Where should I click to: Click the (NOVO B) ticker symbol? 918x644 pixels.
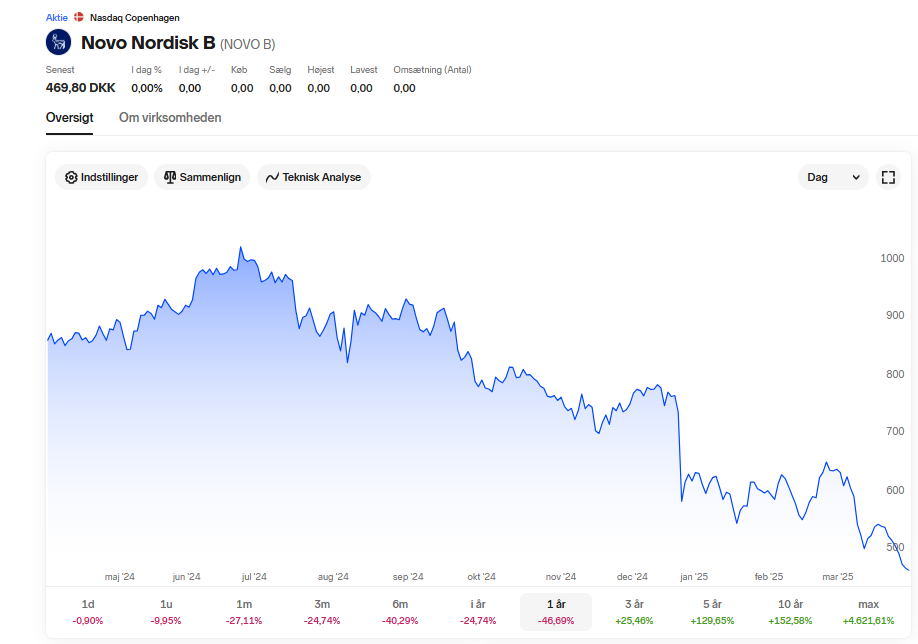248,44
